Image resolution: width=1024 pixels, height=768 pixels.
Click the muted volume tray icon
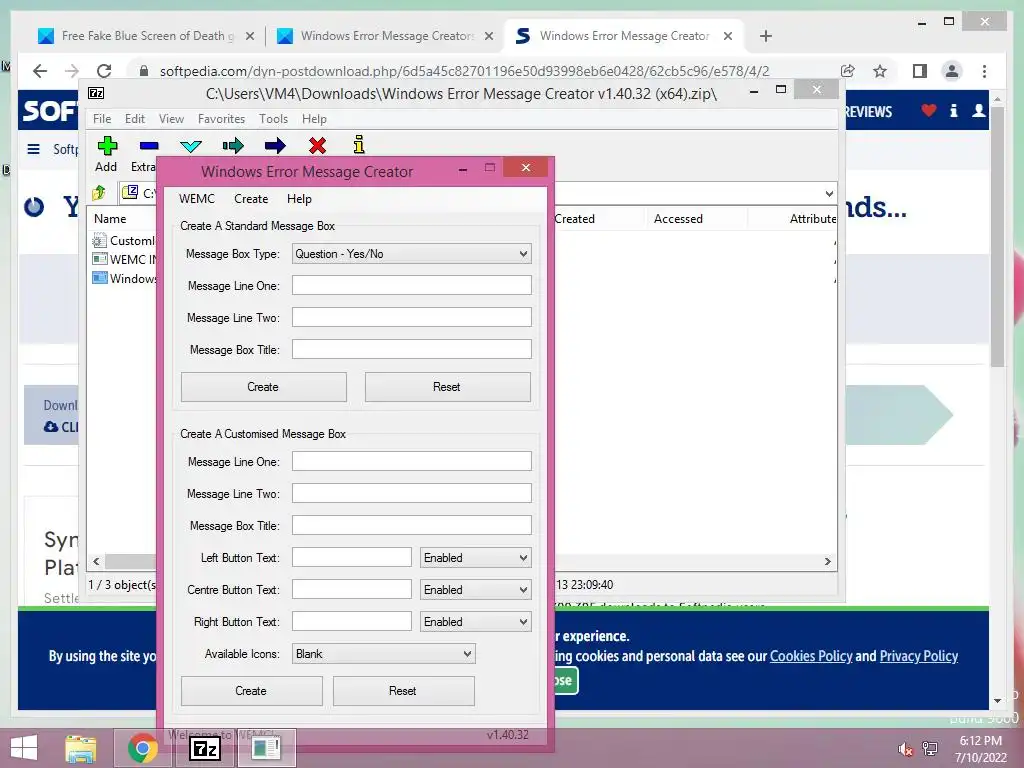(x=904, y=749)
